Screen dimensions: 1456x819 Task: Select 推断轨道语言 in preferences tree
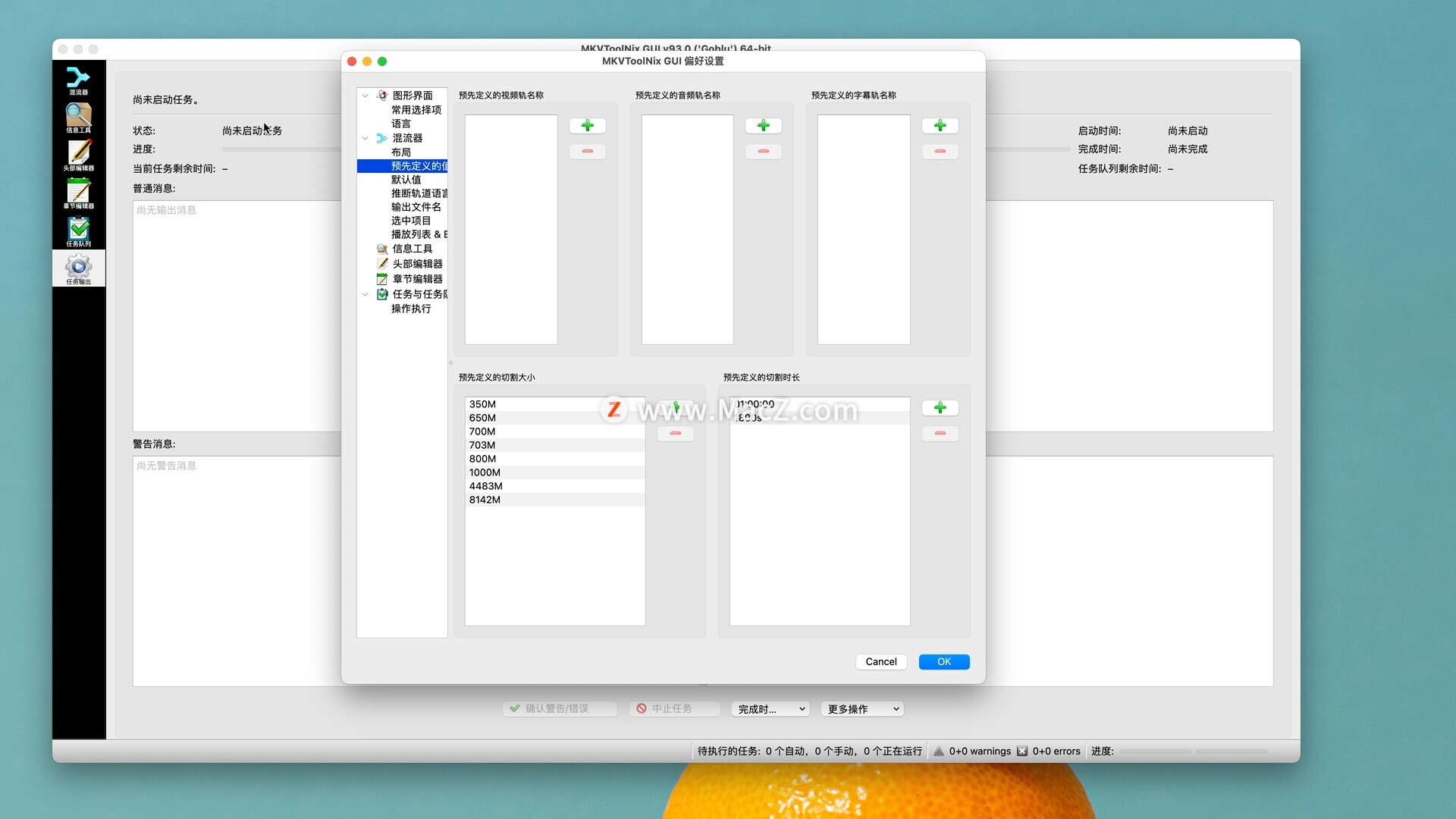(419, 193)
